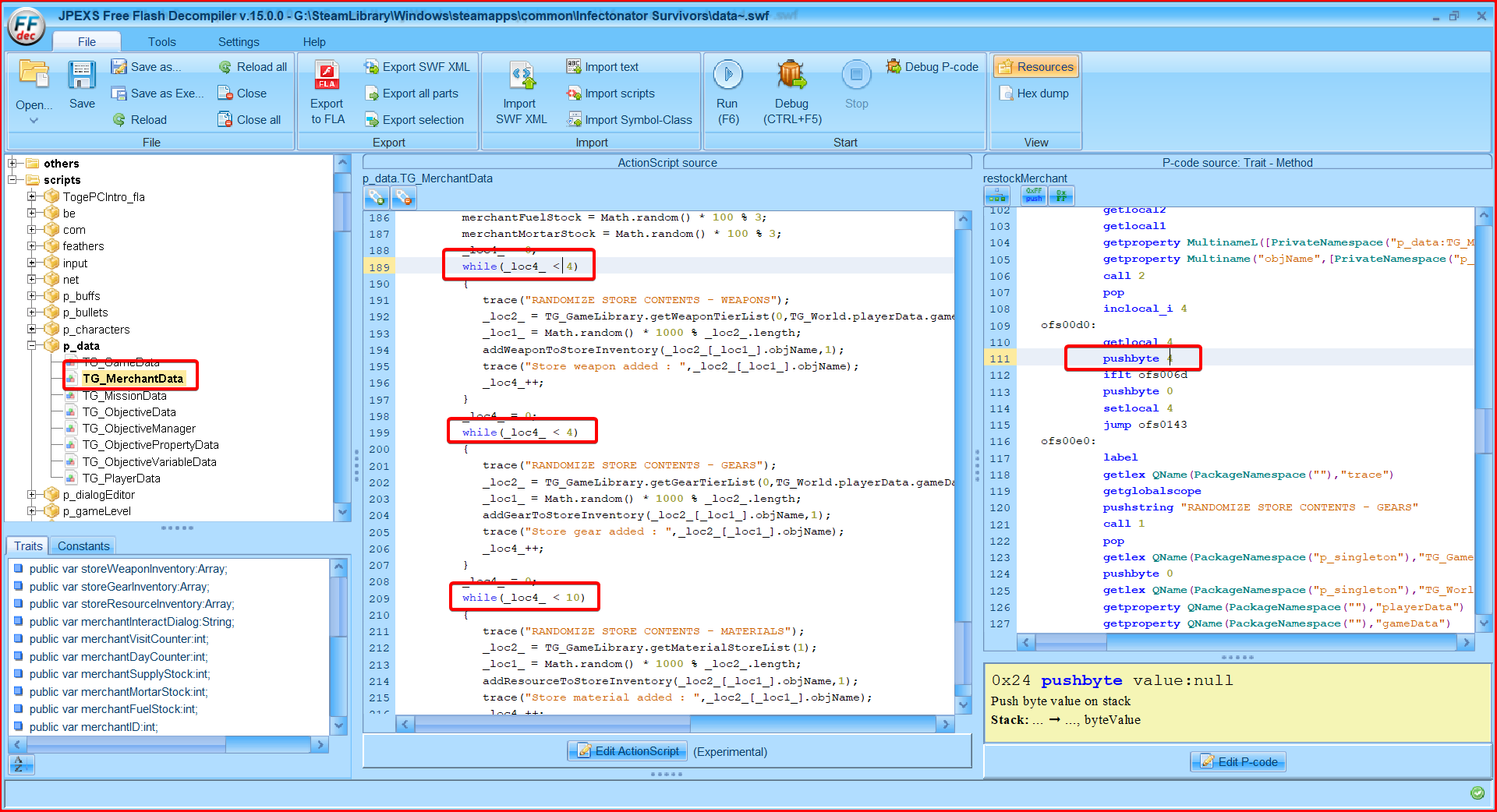Select trait 'public var merchantFuelStock:int;'
The height and width of the screenshot is (812, 1497).
click(113, 709)
